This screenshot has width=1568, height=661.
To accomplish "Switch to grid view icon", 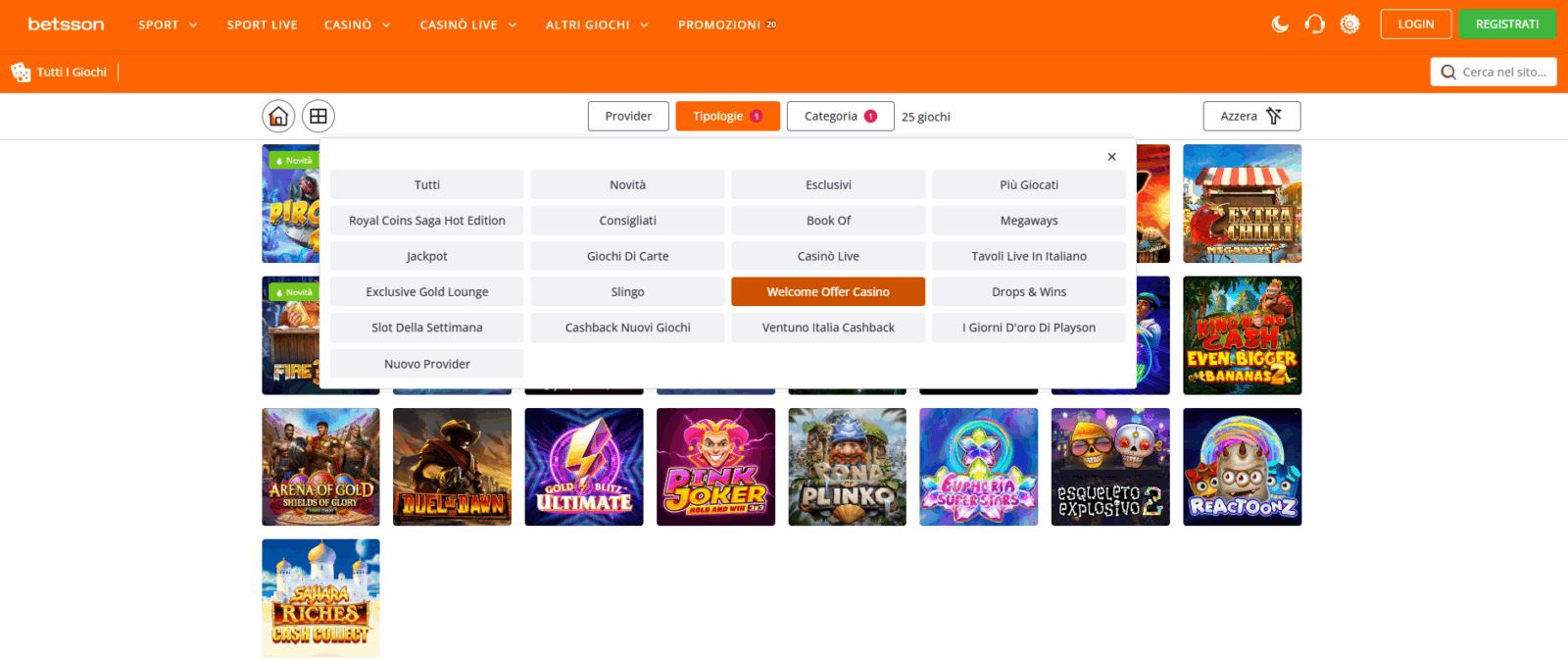I will [x=318, y=117].
